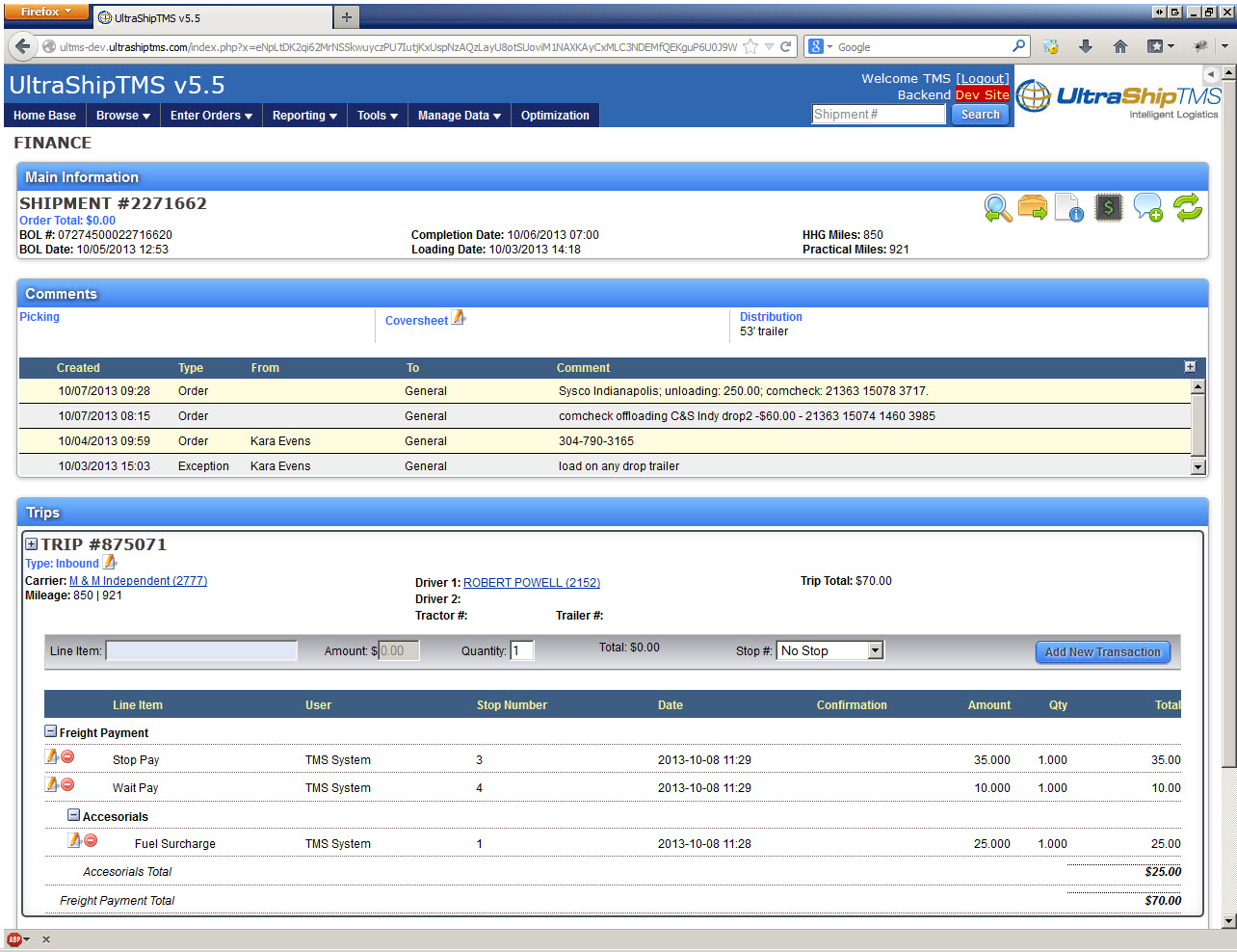
Task: Click the 'Sysco Indianapolis; unloading' comment text
Action: [743, 391]
